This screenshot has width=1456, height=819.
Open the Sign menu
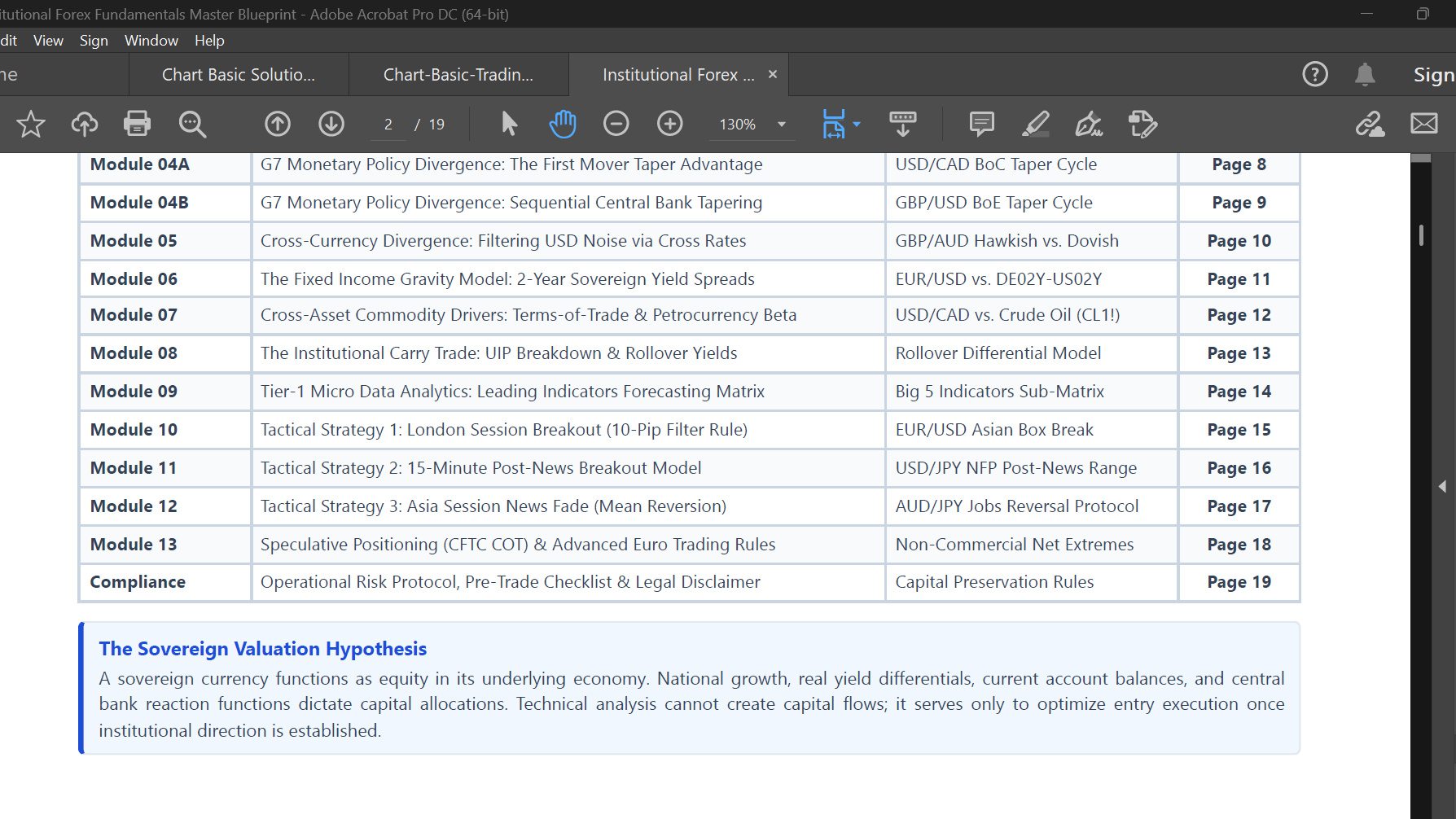click(94, 41)
